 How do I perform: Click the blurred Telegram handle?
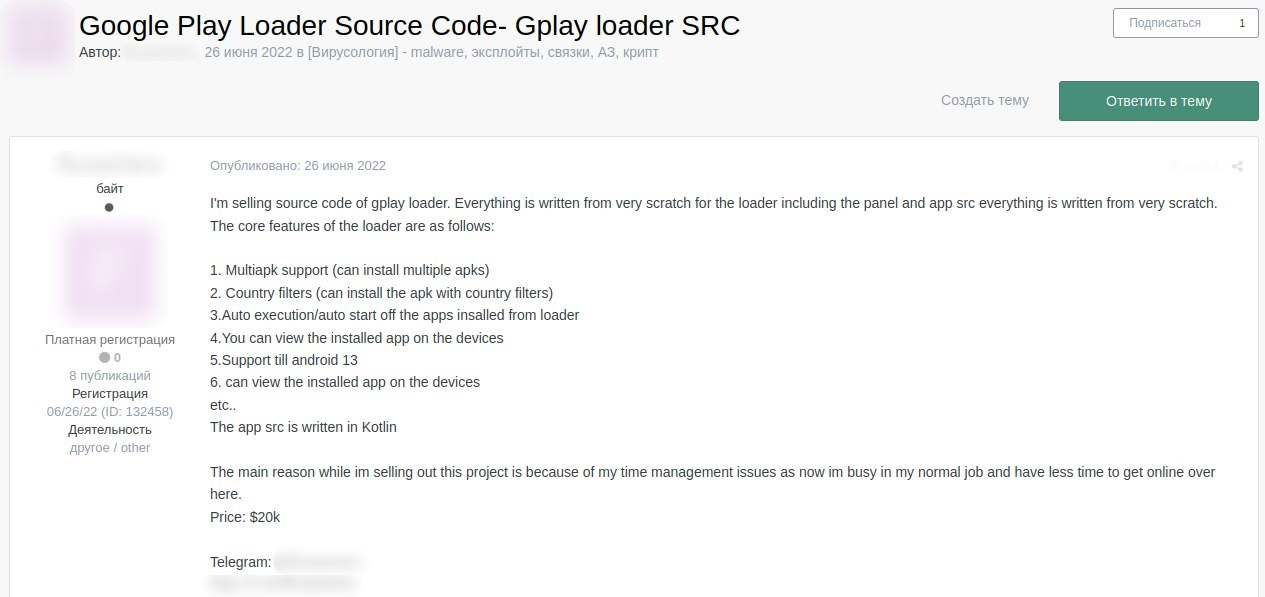point(317,562)
